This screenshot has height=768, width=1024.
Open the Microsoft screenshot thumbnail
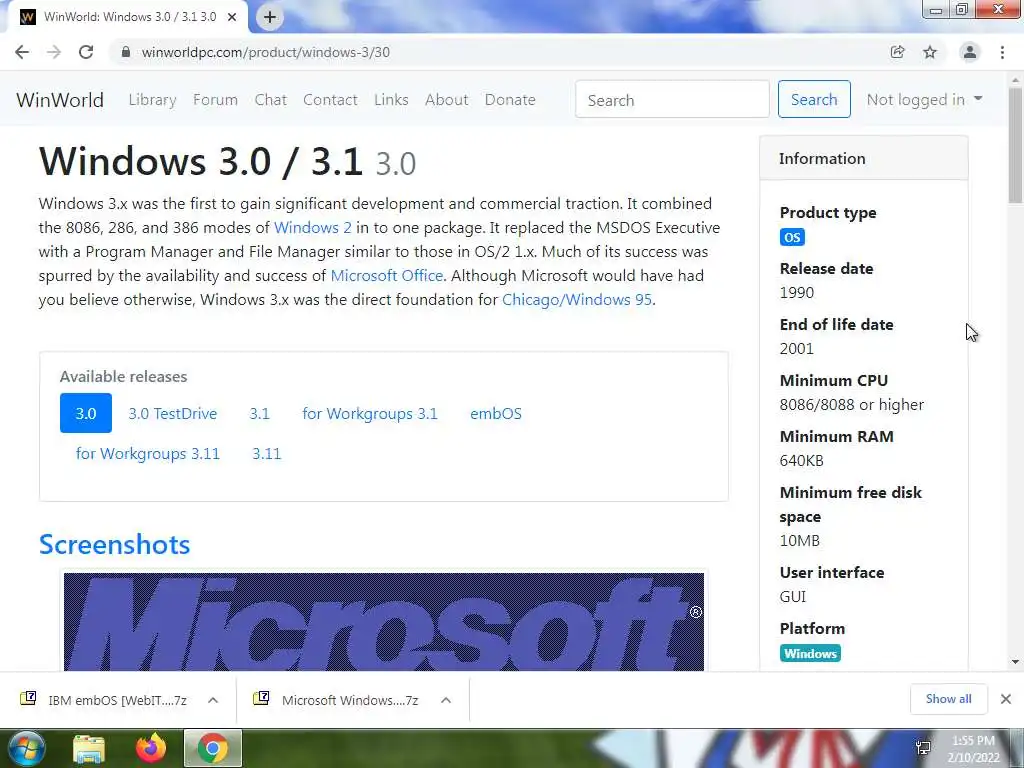384,621
